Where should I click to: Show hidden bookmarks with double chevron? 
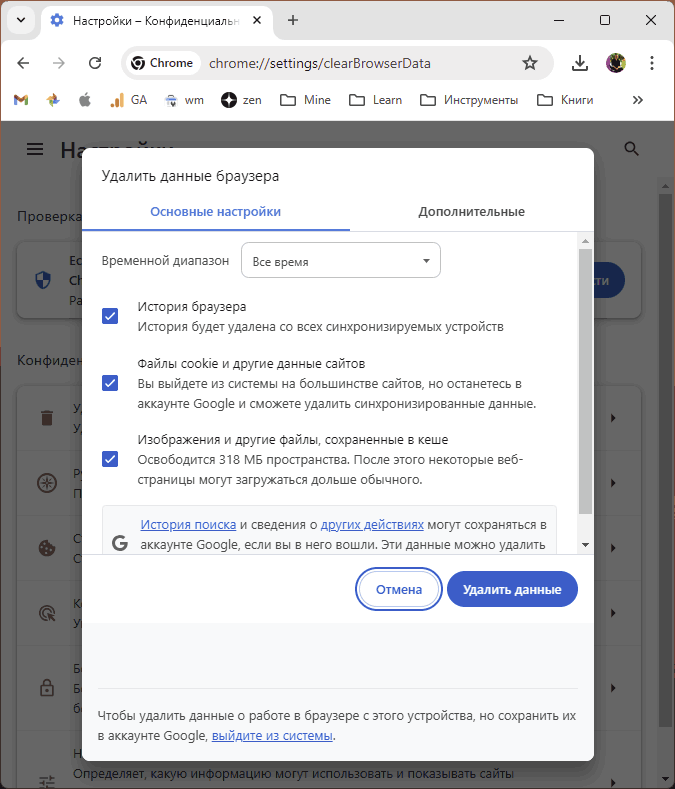pyautogui.click(x=638, y=100)
